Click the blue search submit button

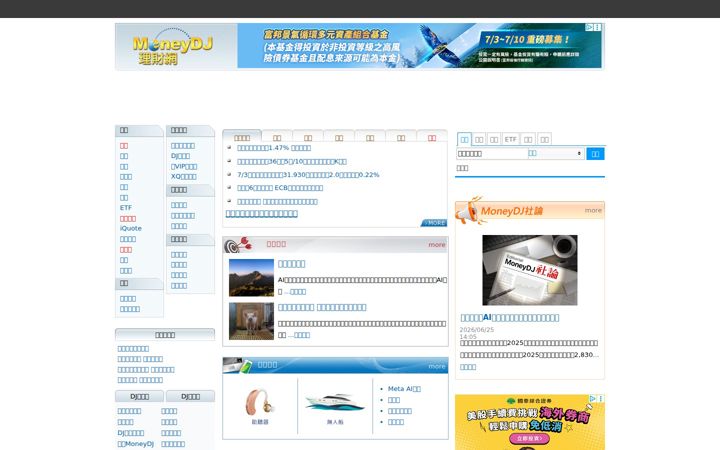pos(595,154)
